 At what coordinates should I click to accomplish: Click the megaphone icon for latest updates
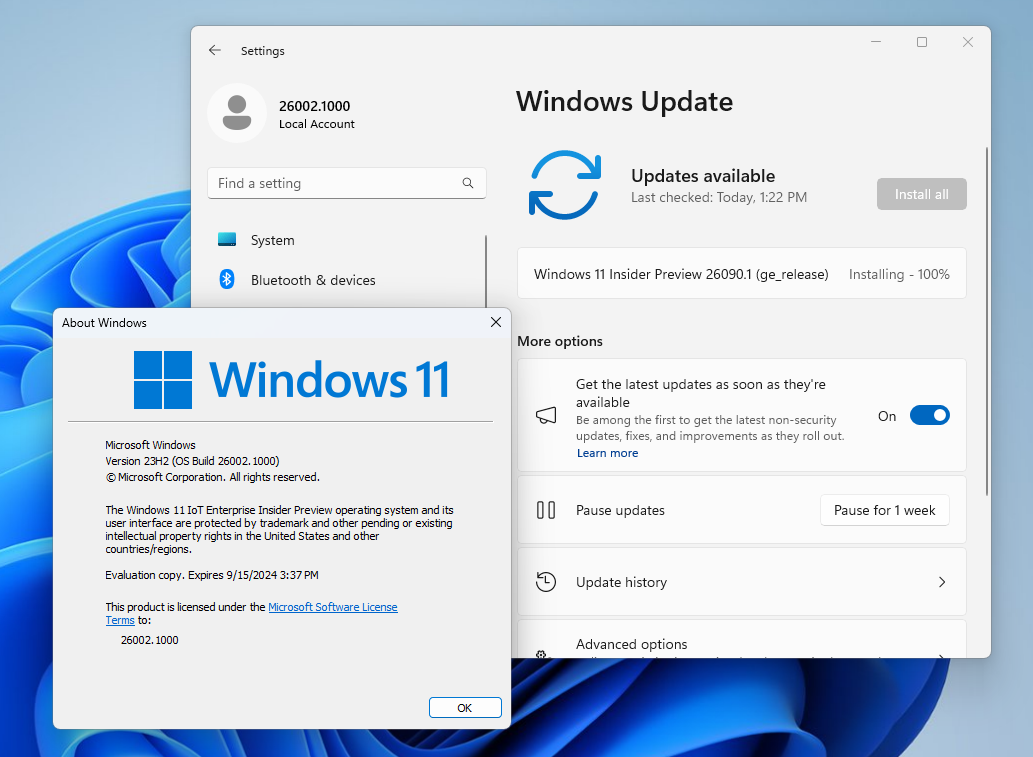(x=546, y=415)
